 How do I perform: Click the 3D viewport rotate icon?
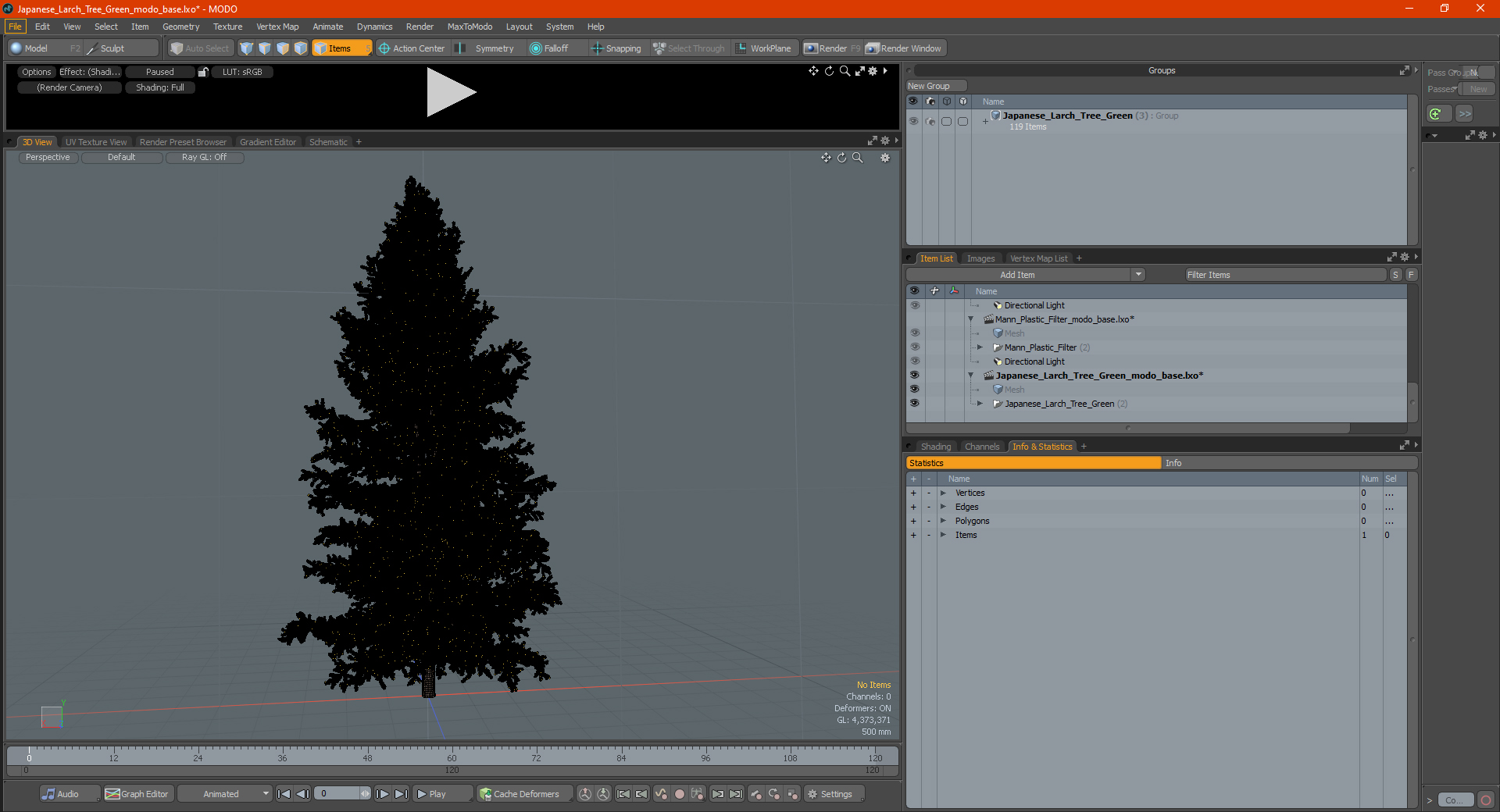(x=842, y=158)
